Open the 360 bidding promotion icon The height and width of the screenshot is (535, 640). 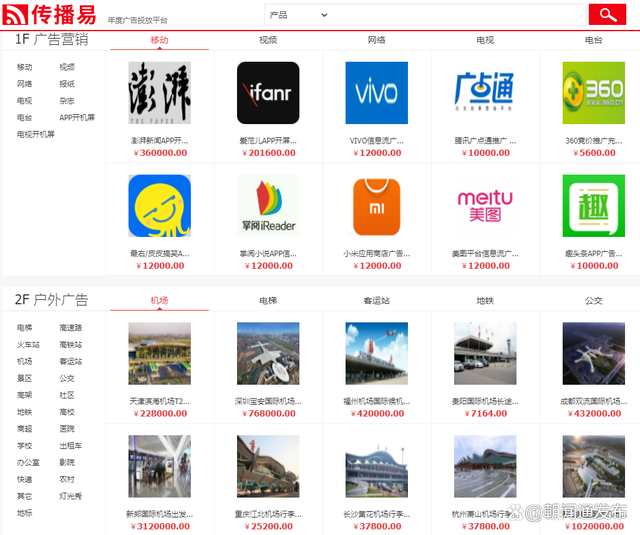(593, 93)
